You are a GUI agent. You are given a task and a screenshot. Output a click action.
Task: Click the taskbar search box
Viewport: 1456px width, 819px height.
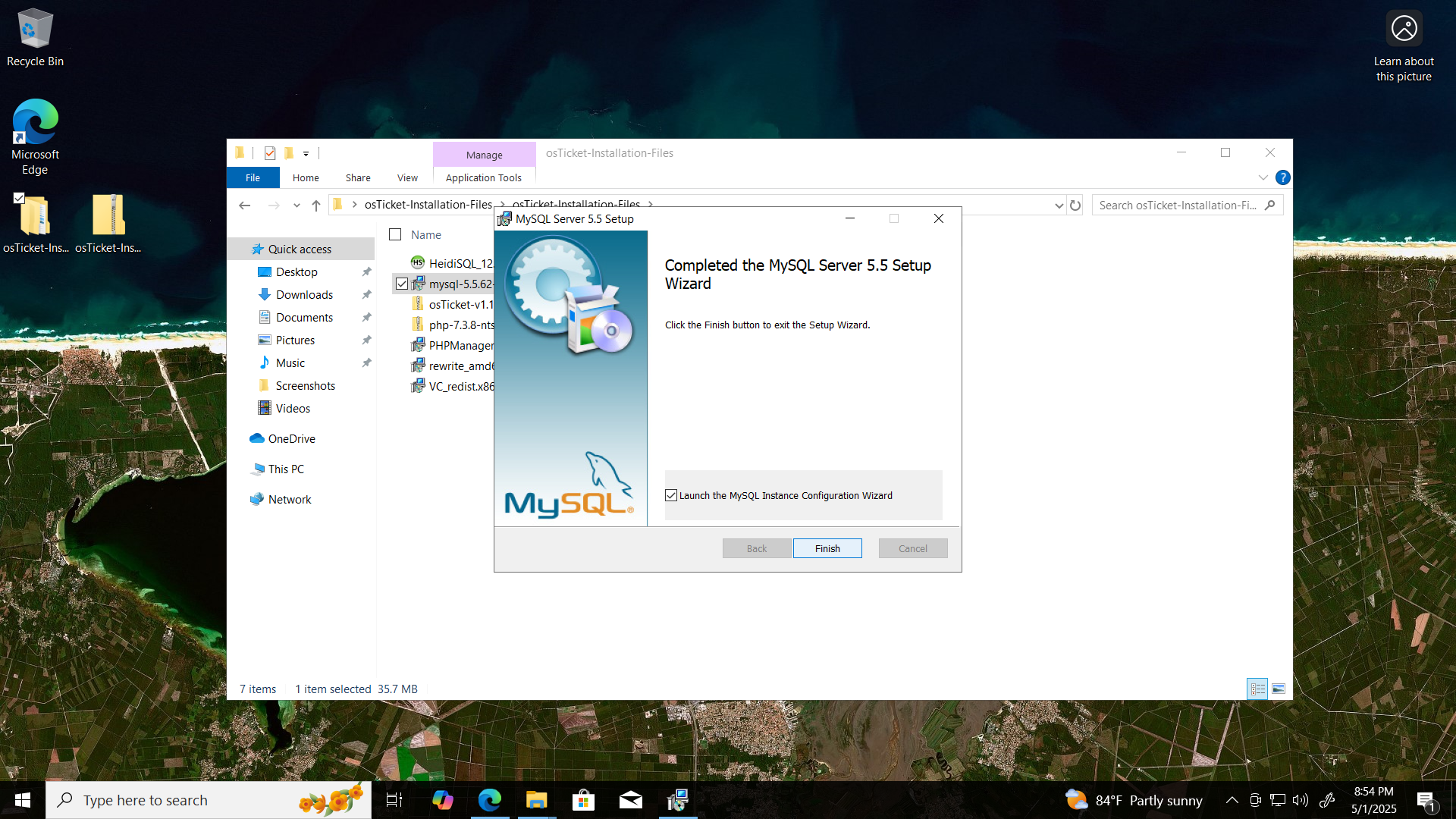[209, 800]
